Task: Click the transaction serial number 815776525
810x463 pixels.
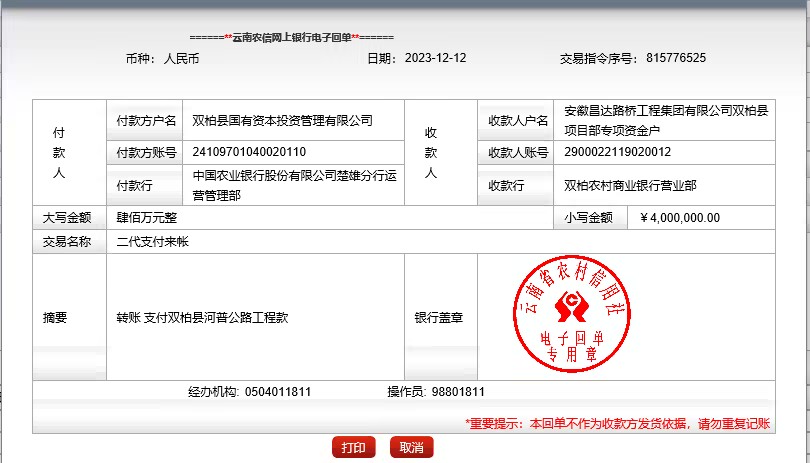Action: [676, 58]
